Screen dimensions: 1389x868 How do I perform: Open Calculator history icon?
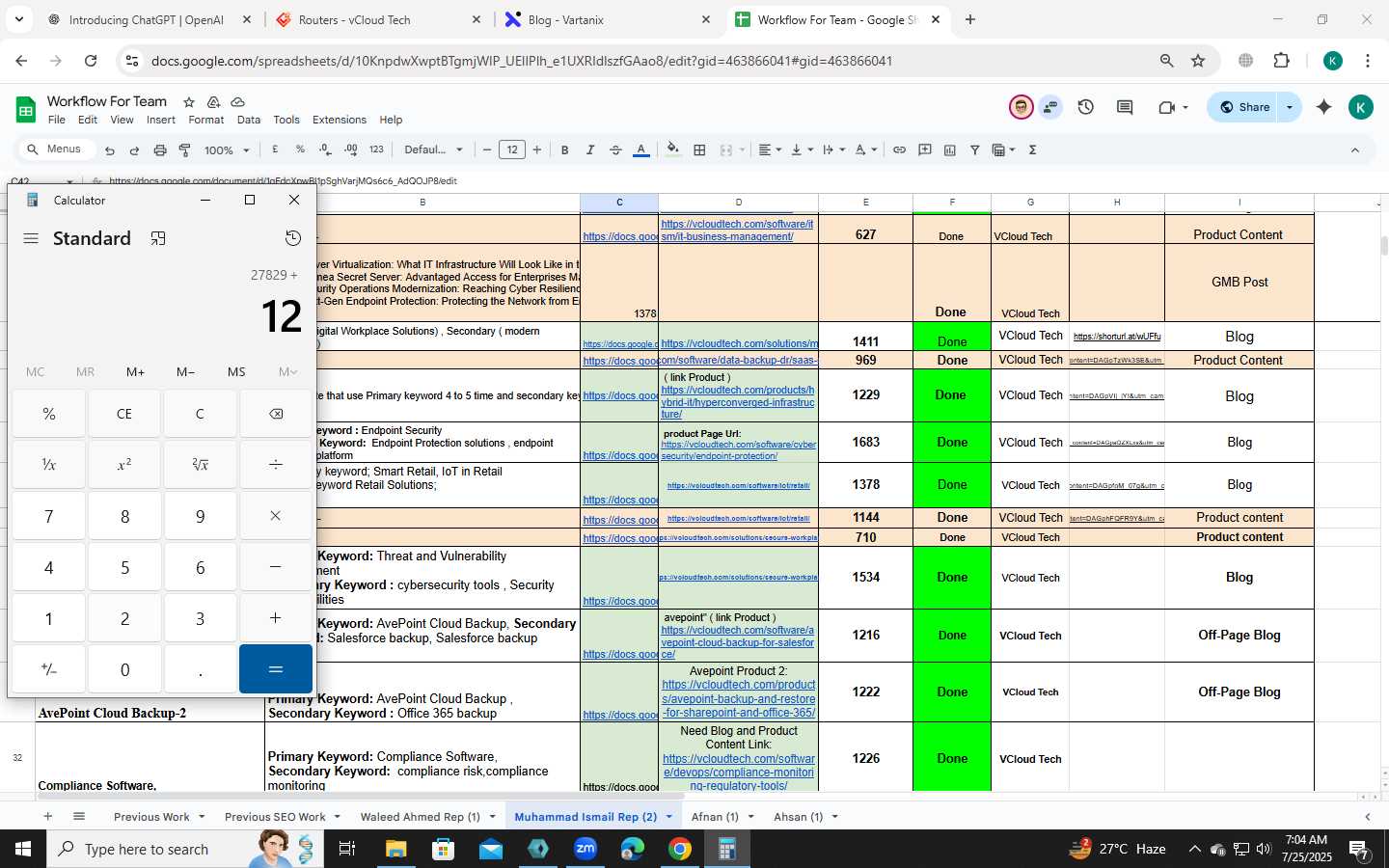pyautogui.click(x=293, y=238)
